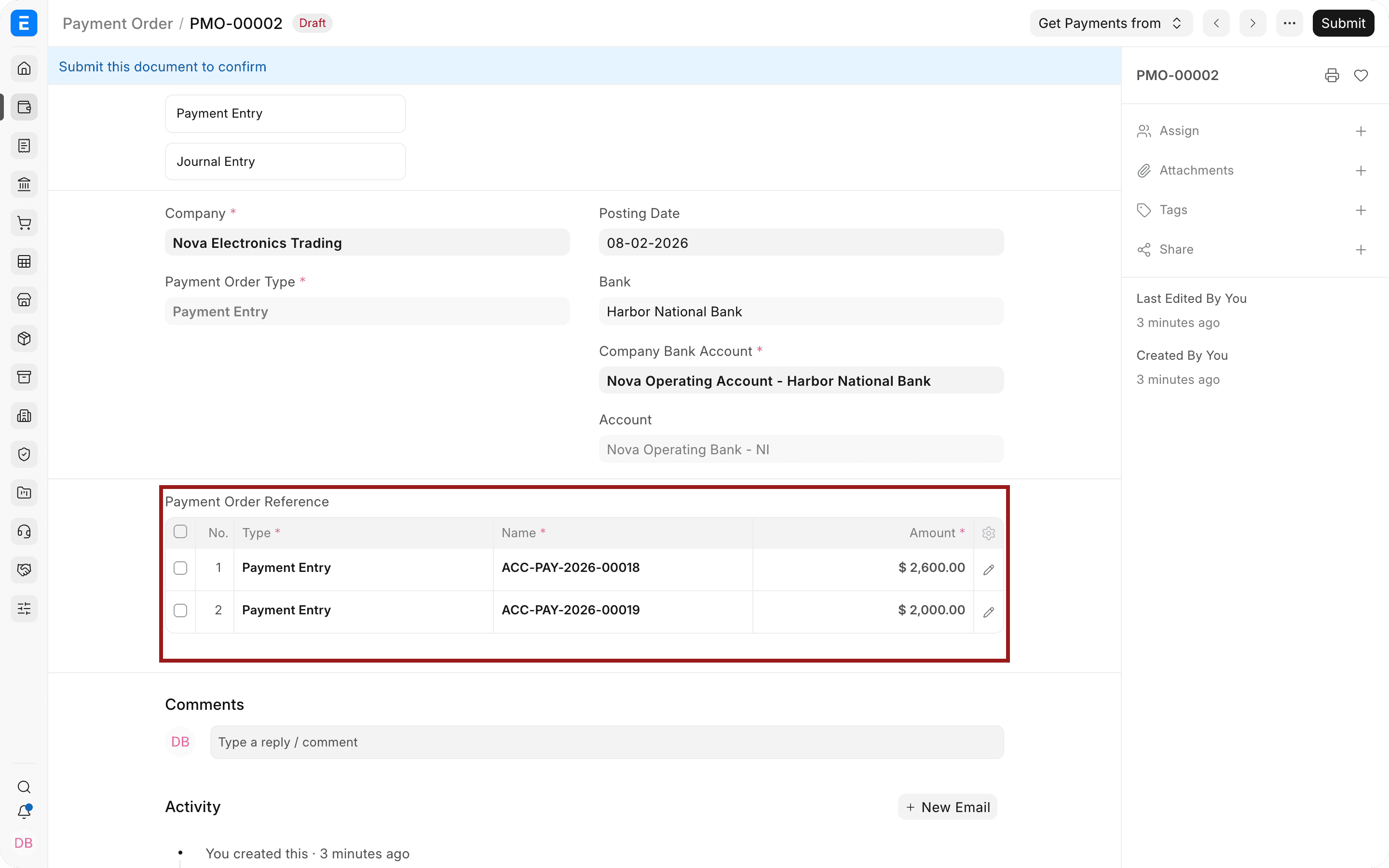This screenshot has height=868, width=1389.
Task: Open search from the magnifier icon
Action: 24,787
